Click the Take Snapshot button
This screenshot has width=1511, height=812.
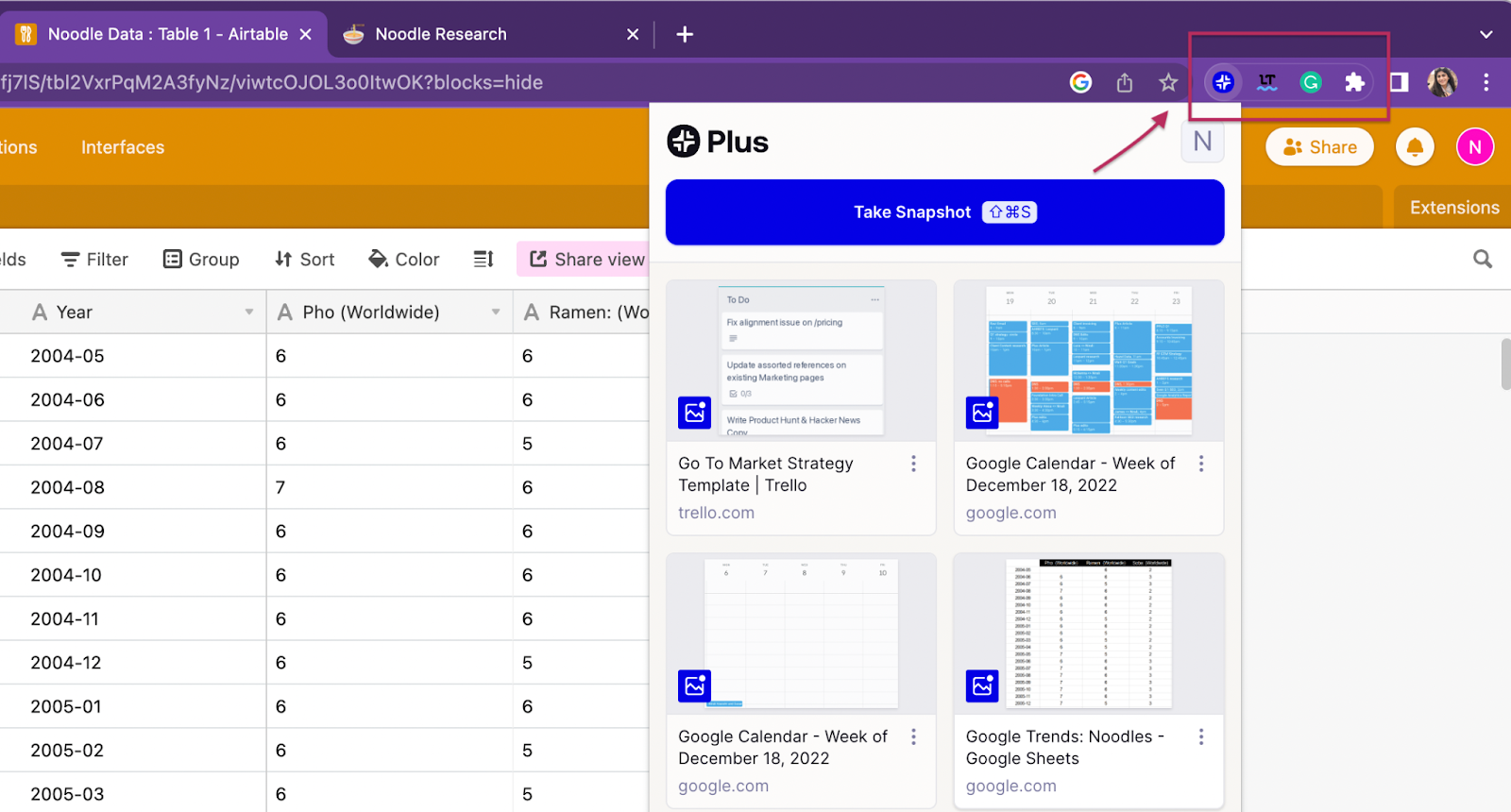(x=944, y=212)
